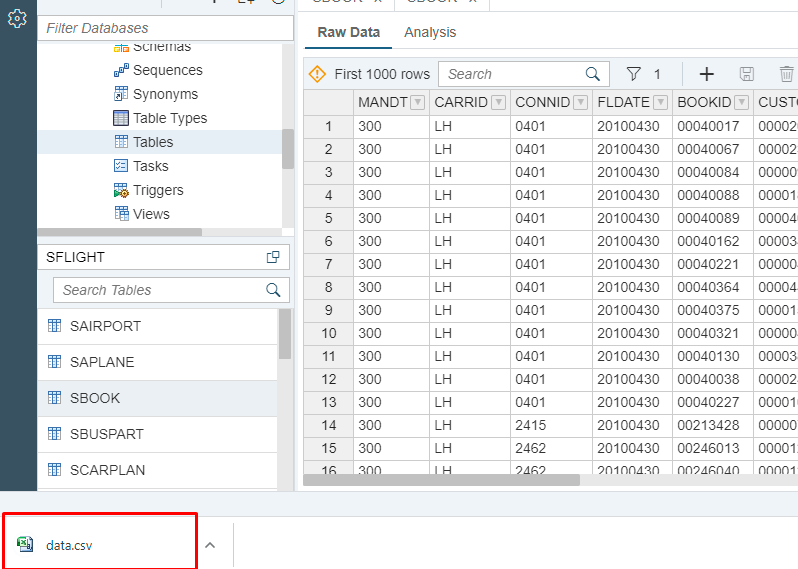798x569 pixels.
Task: Open the SFLIGHT schema selector icon
Action: coord(273,257)
